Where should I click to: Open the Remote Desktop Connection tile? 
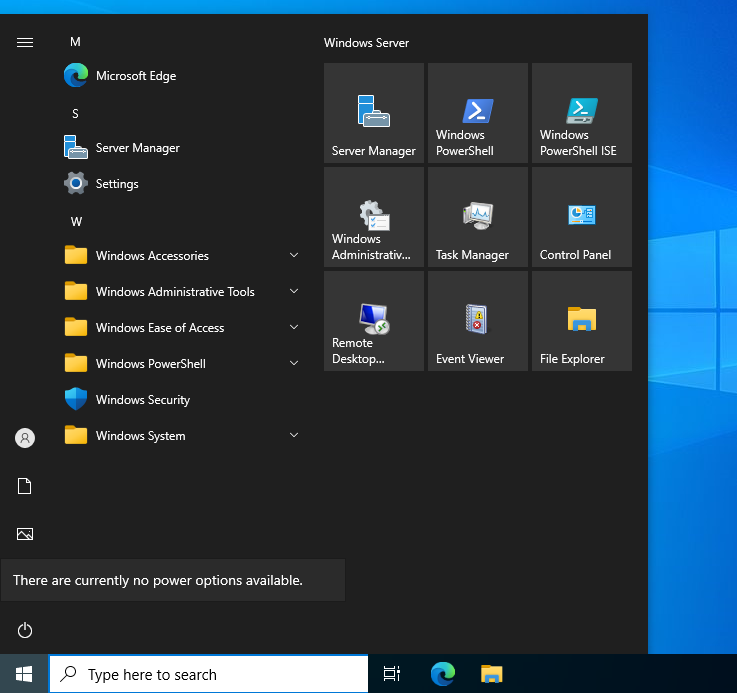click(x=374, y=321)
